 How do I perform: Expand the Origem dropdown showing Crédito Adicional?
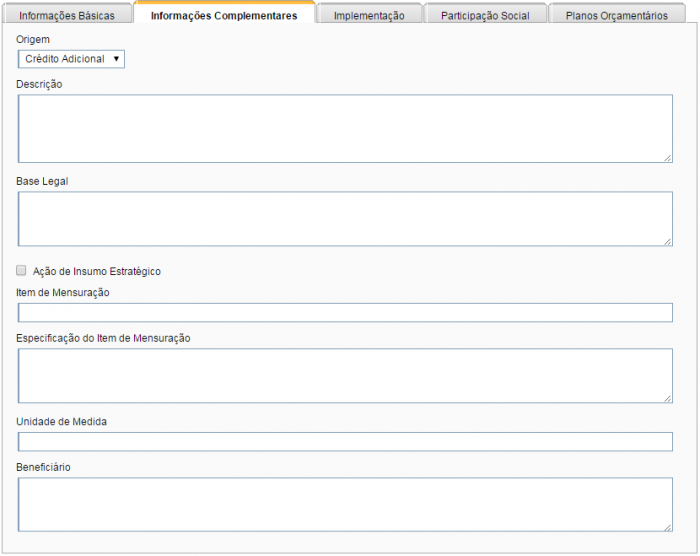(71, 59)
